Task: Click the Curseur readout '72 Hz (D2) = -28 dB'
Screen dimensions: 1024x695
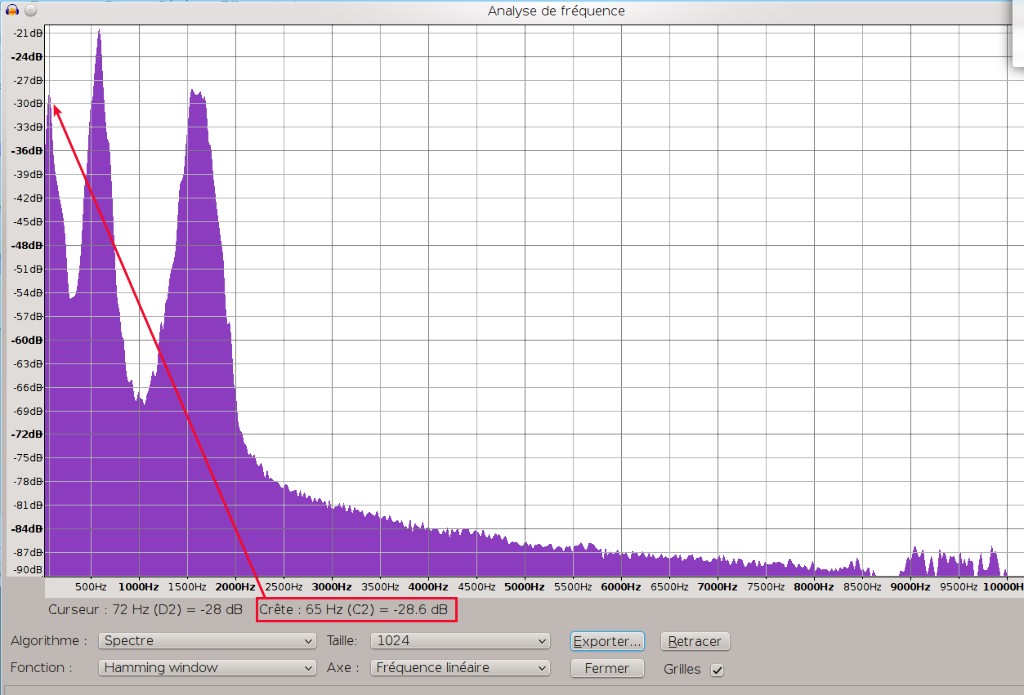Action: pyautogui.click(x=177, y=609)
